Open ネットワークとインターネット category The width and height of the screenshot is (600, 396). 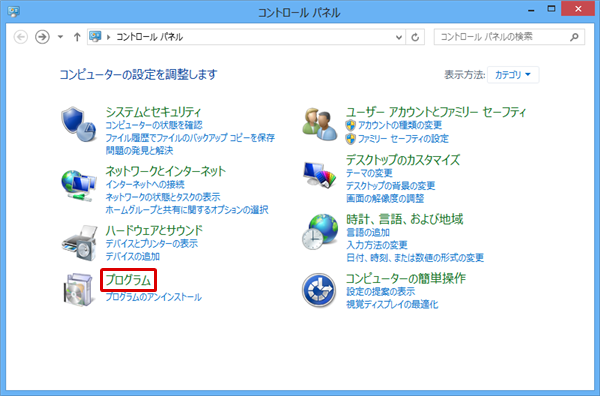166,171
